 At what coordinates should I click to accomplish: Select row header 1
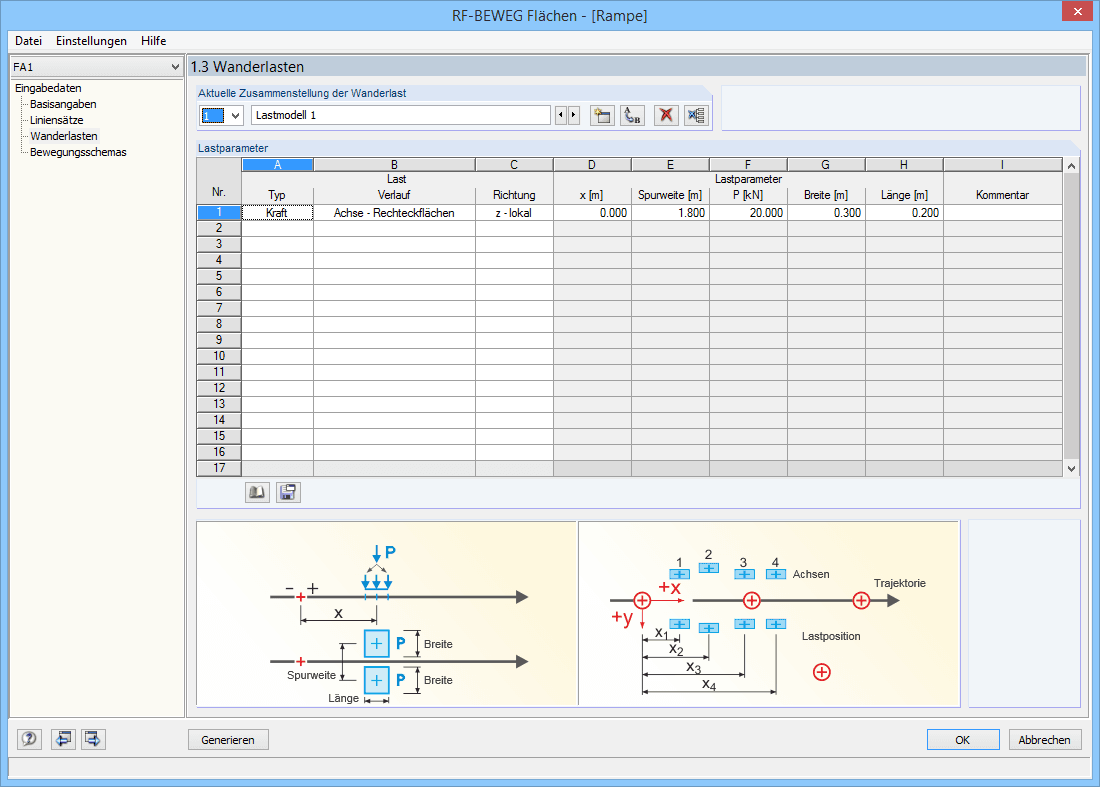[x=219, y=213]
